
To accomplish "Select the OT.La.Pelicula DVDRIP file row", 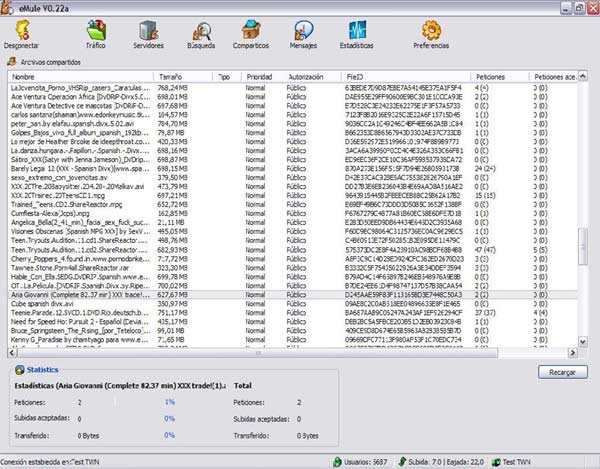I will (x=293, y=286).
